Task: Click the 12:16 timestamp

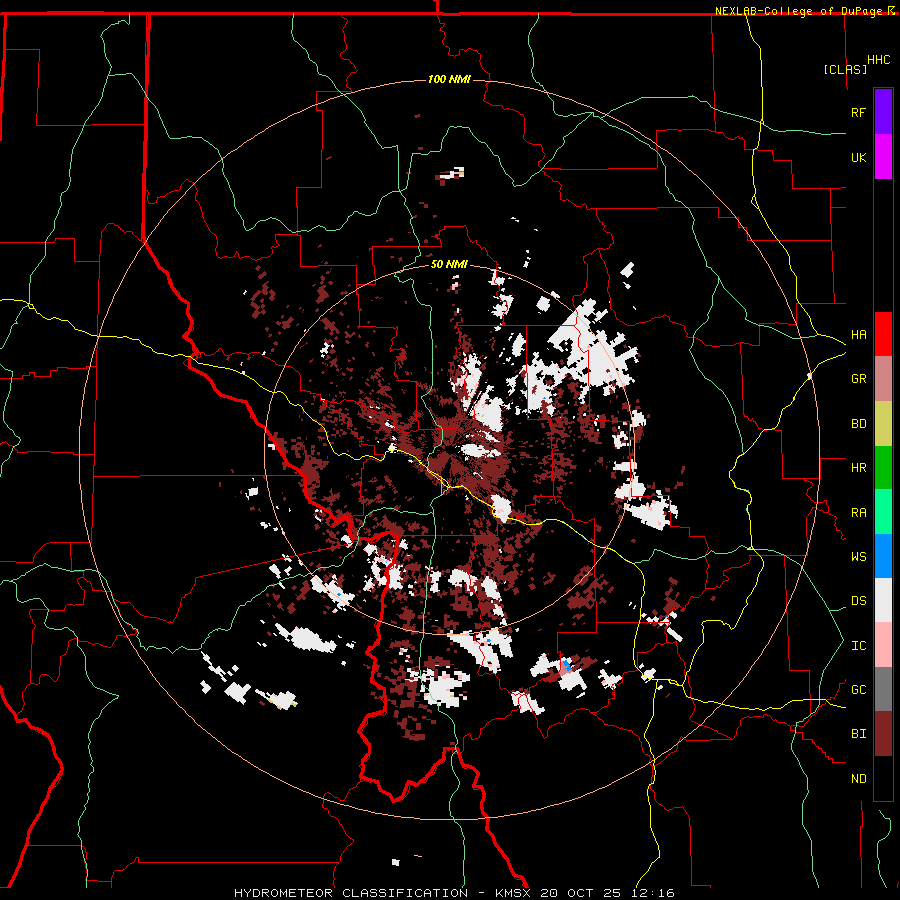Action: coord(651,893)
